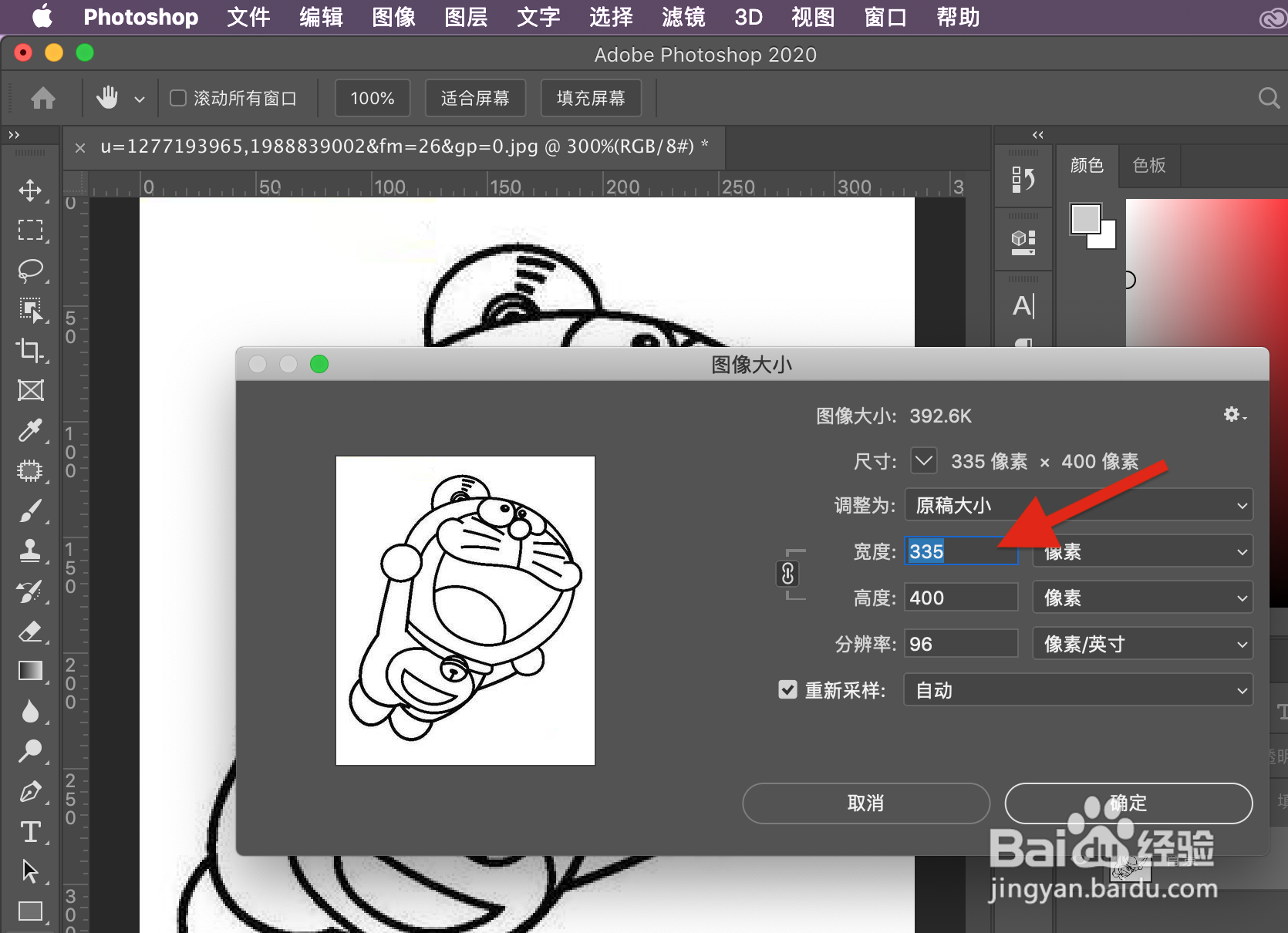
Task: Select the Spot Healing Brush tool
Action: tap(30, 470)
